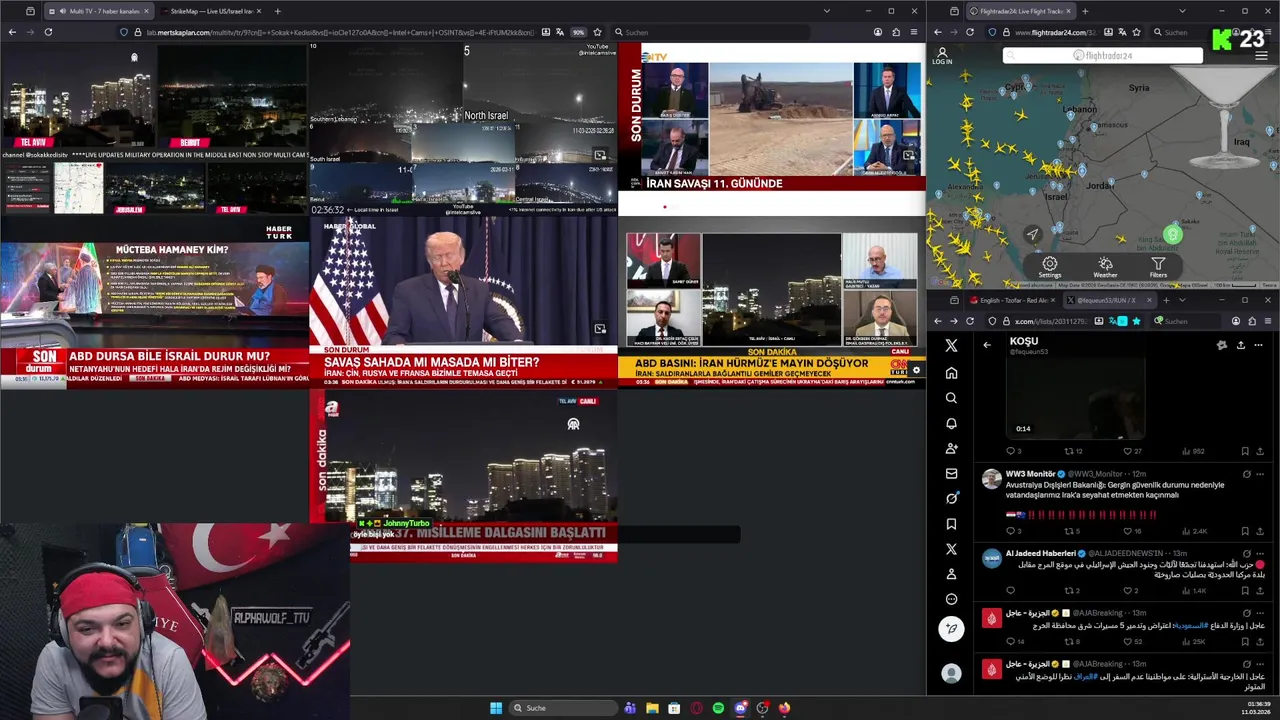Open Flightradar24 hamburger menu
This screenshot has height=720, width=1280.
click(1262, 56)
